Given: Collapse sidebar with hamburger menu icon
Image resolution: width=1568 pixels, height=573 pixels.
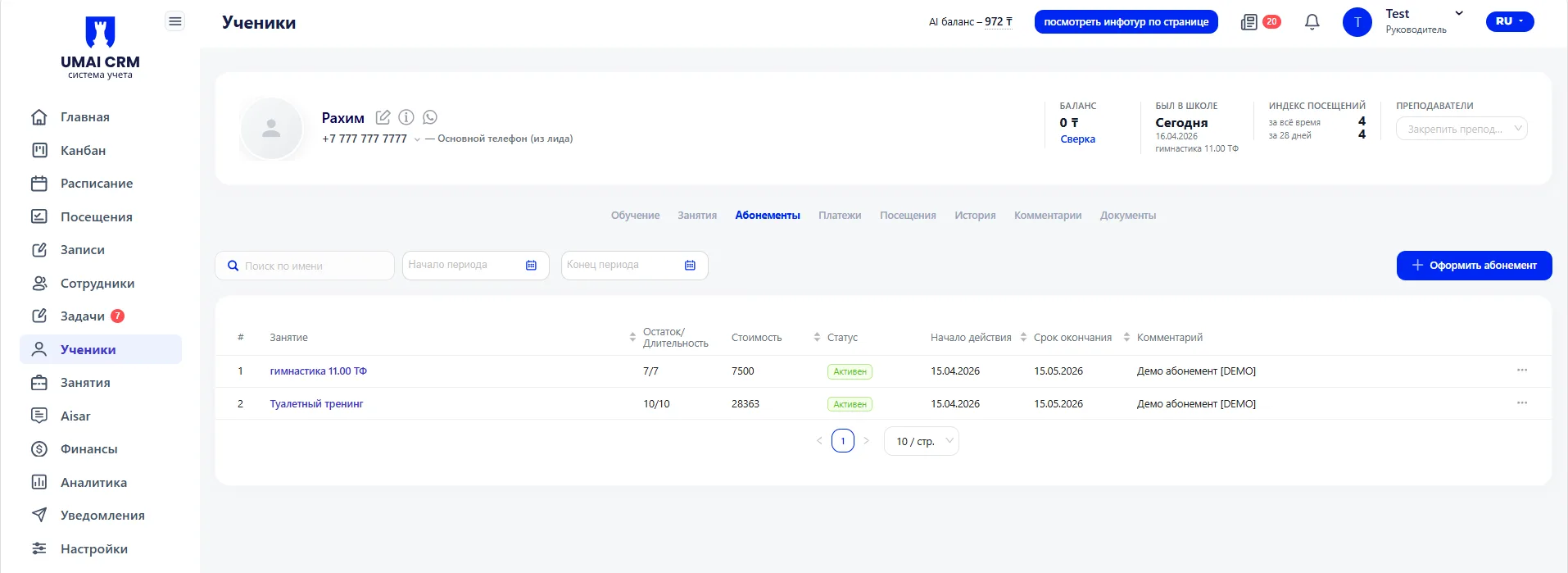Looking at the screenshot, I should click(174, 21).
